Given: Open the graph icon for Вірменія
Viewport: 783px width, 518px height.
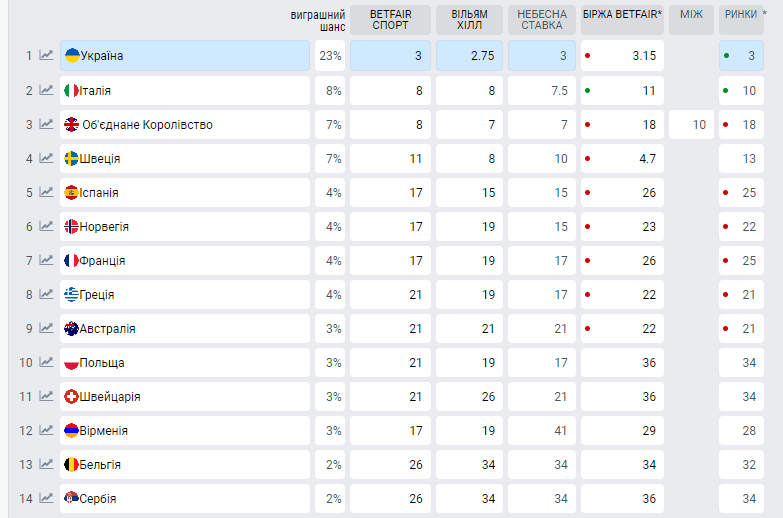Looking at the screenshot, I should [46, 431].
